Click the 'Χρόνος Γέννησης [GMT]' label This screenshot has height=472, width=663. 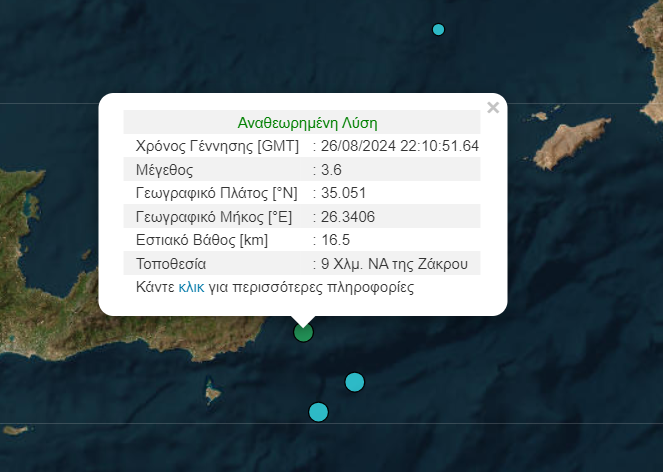[209, 146]
